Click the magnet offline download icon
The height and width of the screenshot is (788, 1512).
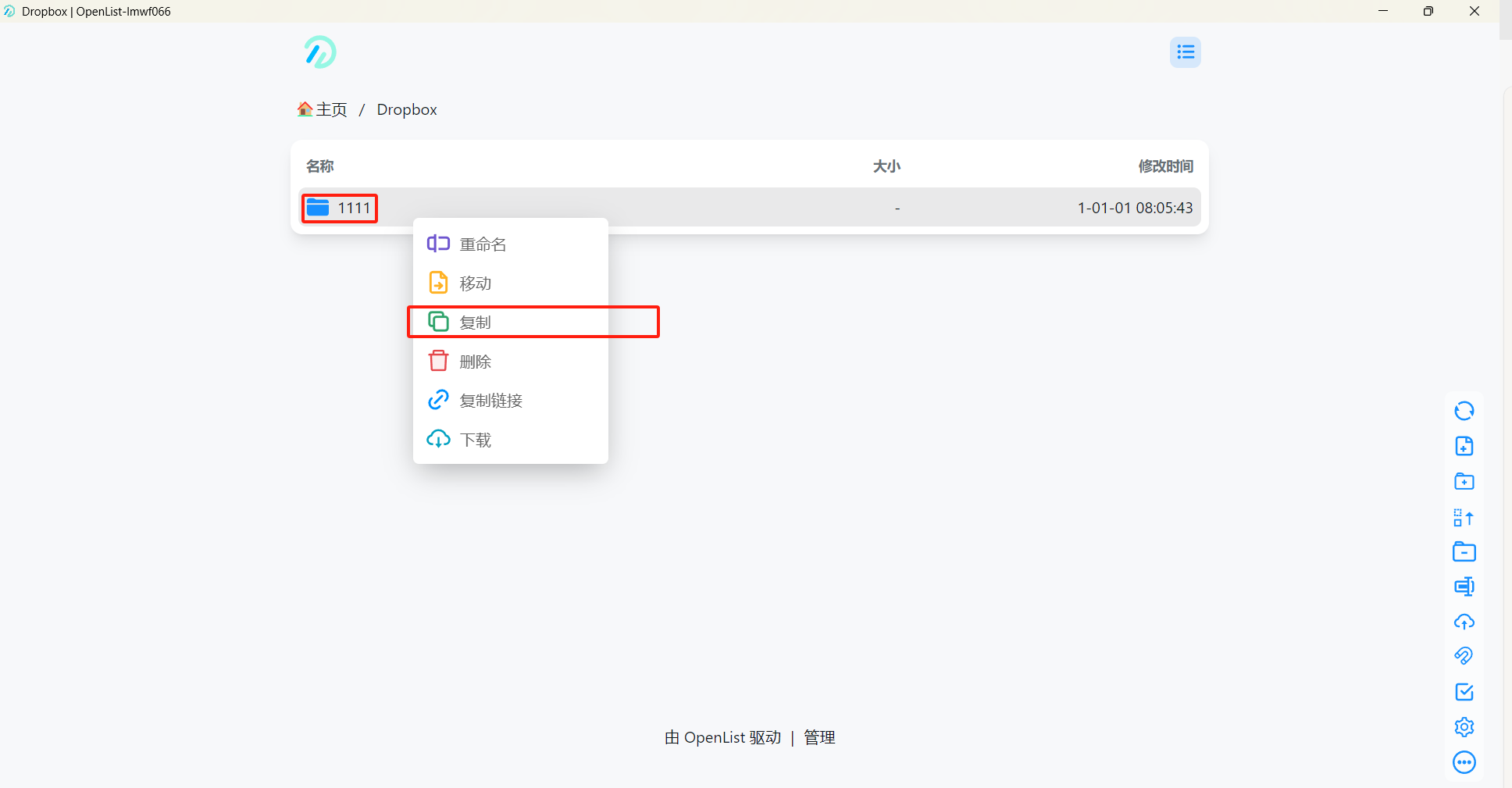1464,656
